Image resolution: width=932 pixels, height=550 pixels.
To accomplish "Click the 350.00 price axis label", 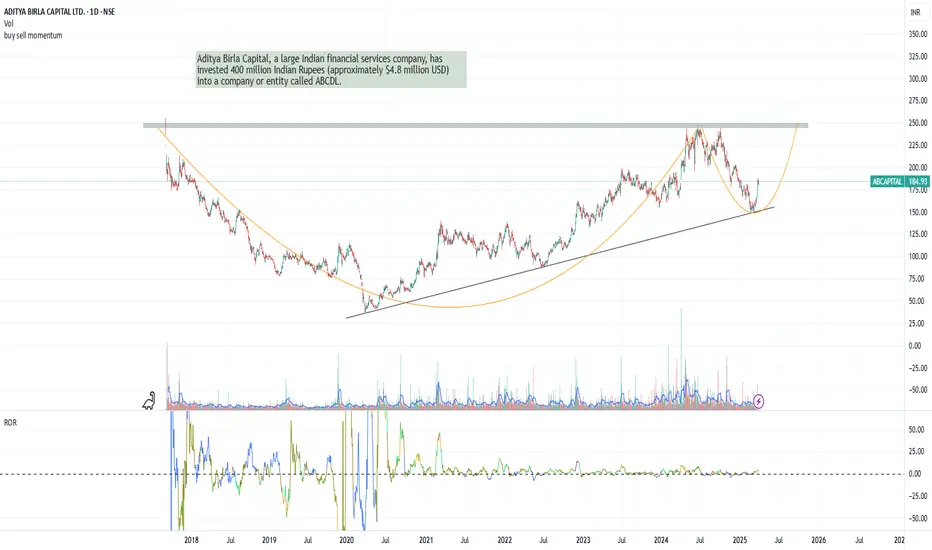I will tap(918, 34).
